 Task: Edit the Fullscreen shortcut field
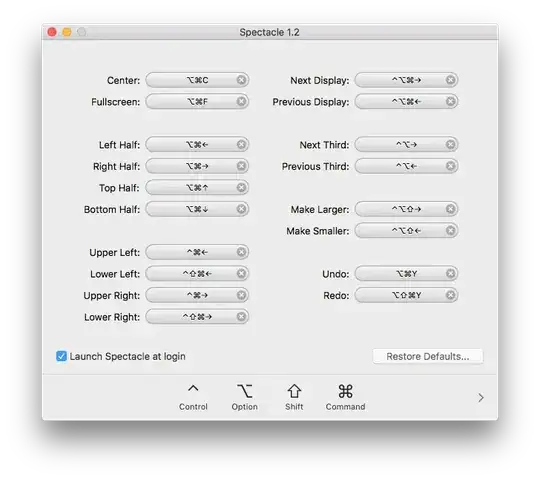(197, 101)
